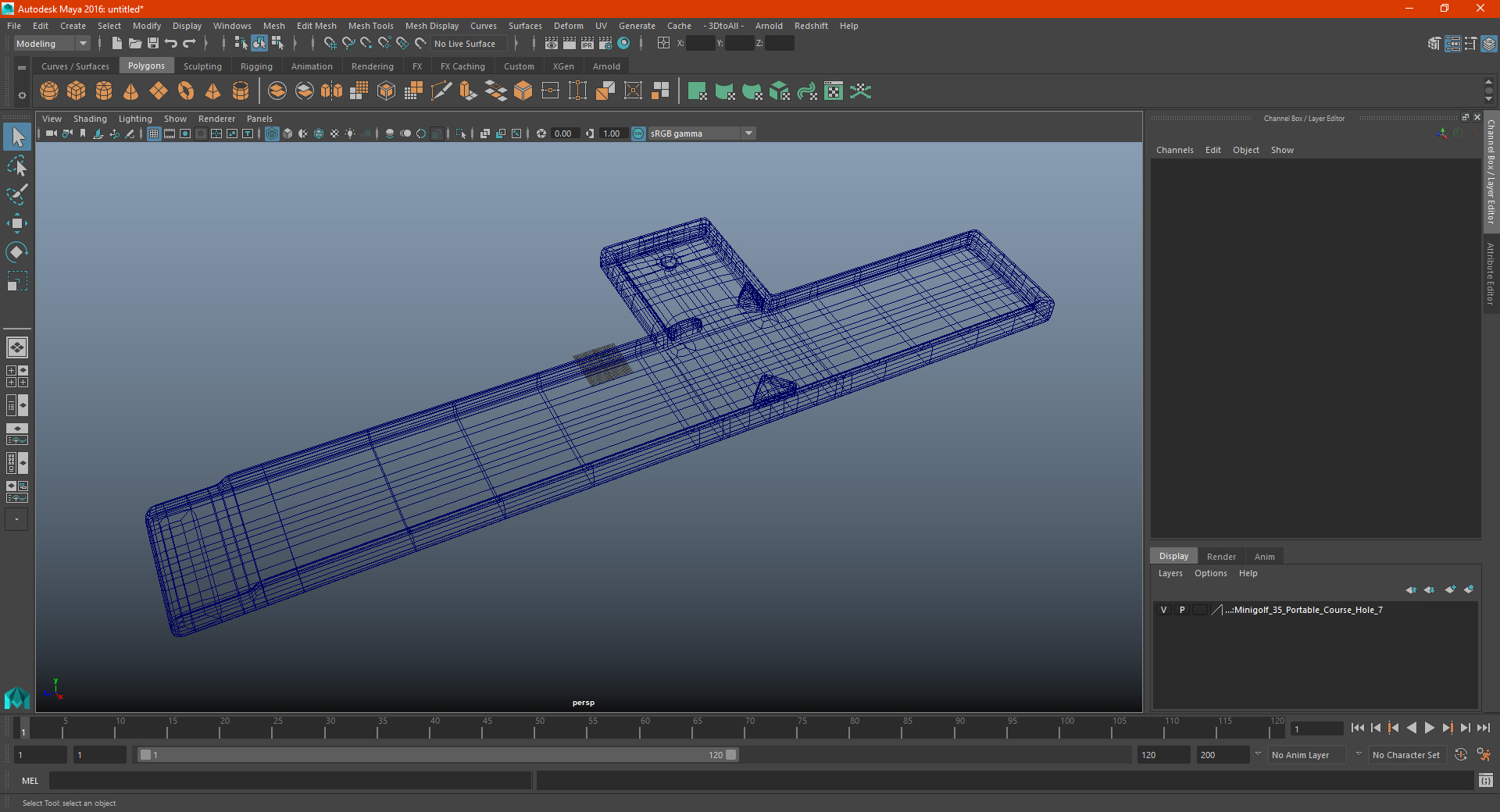Click the viewport gamma 1.00 field
Screen dimensions: 1500x812
coord(613,134)
